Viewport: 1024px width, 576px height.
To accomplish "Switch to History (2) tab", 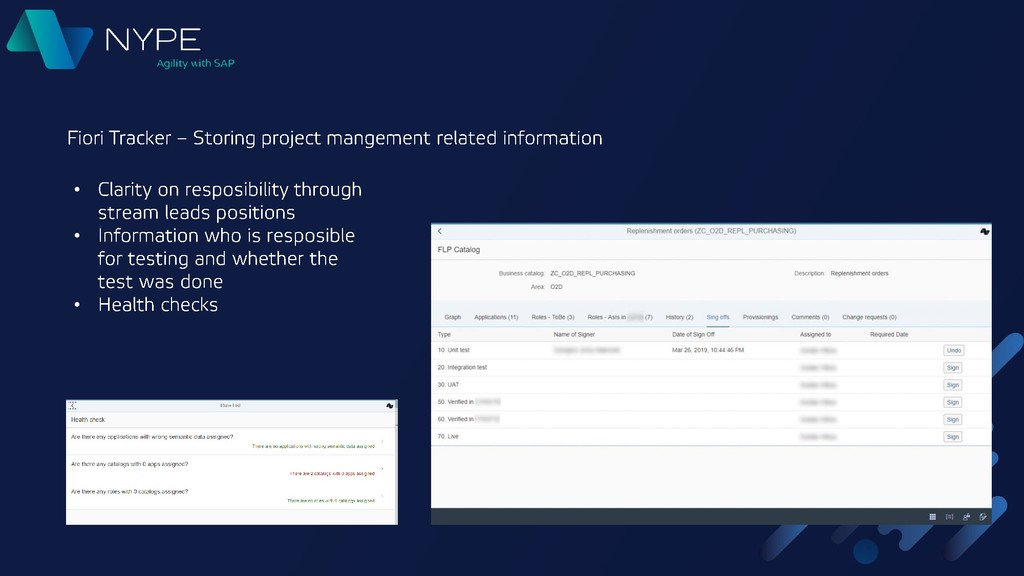I will tap(679, 317).
